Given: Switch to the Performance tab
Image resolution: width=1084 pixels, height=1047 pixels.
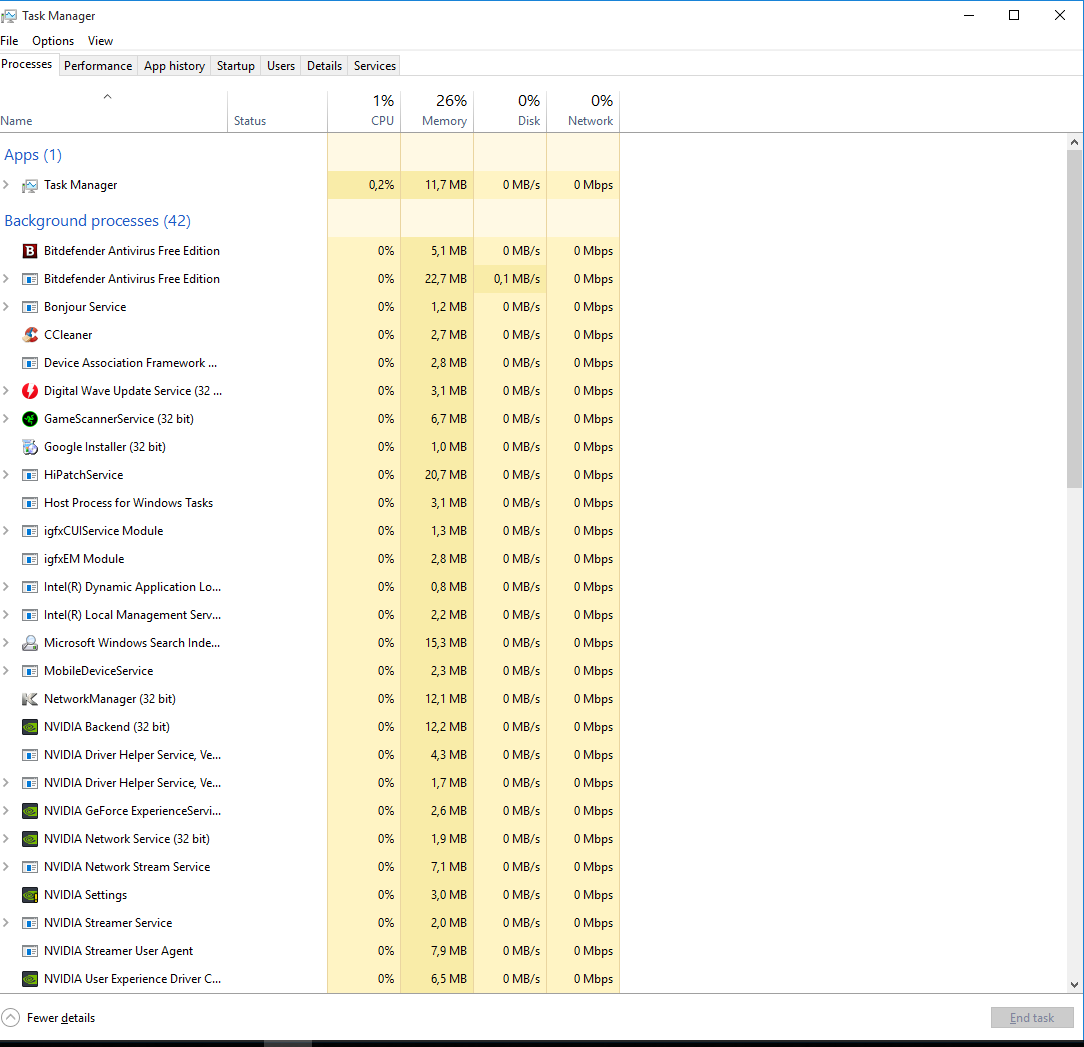Looking at the screenshot, I should (98, 66).
